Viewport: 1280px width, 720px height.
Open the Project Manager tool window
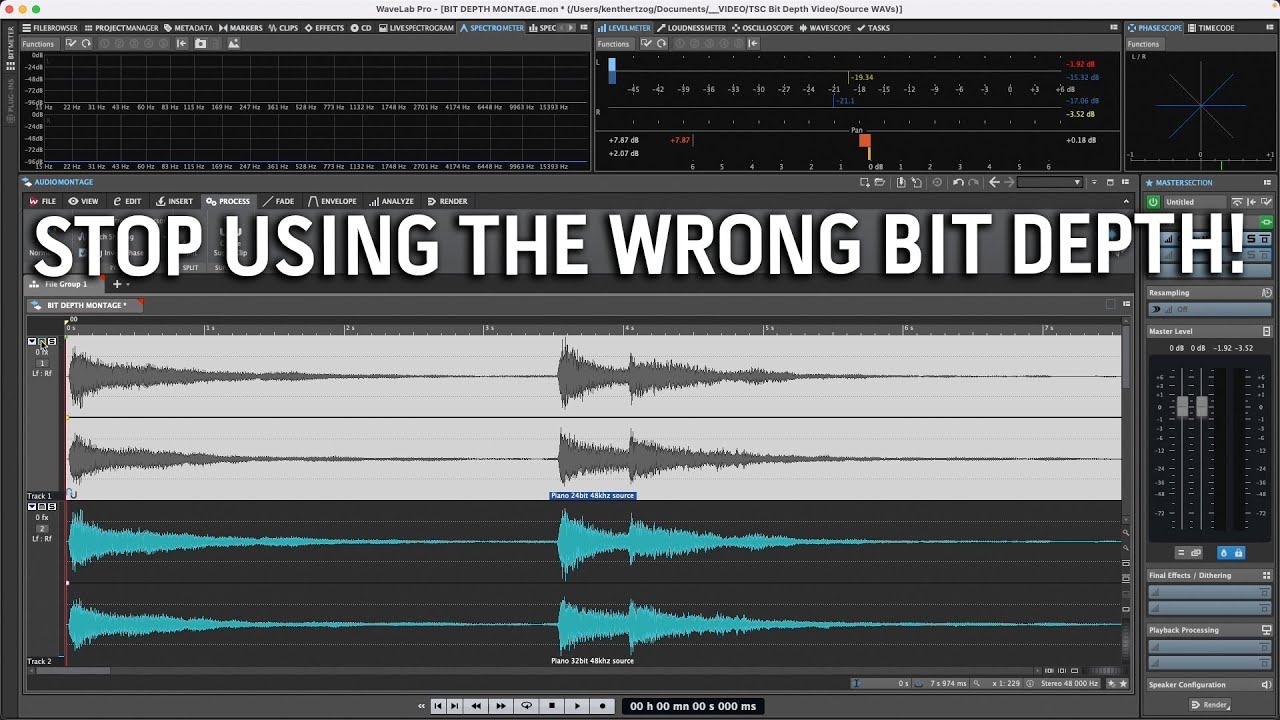coord(122,28)
